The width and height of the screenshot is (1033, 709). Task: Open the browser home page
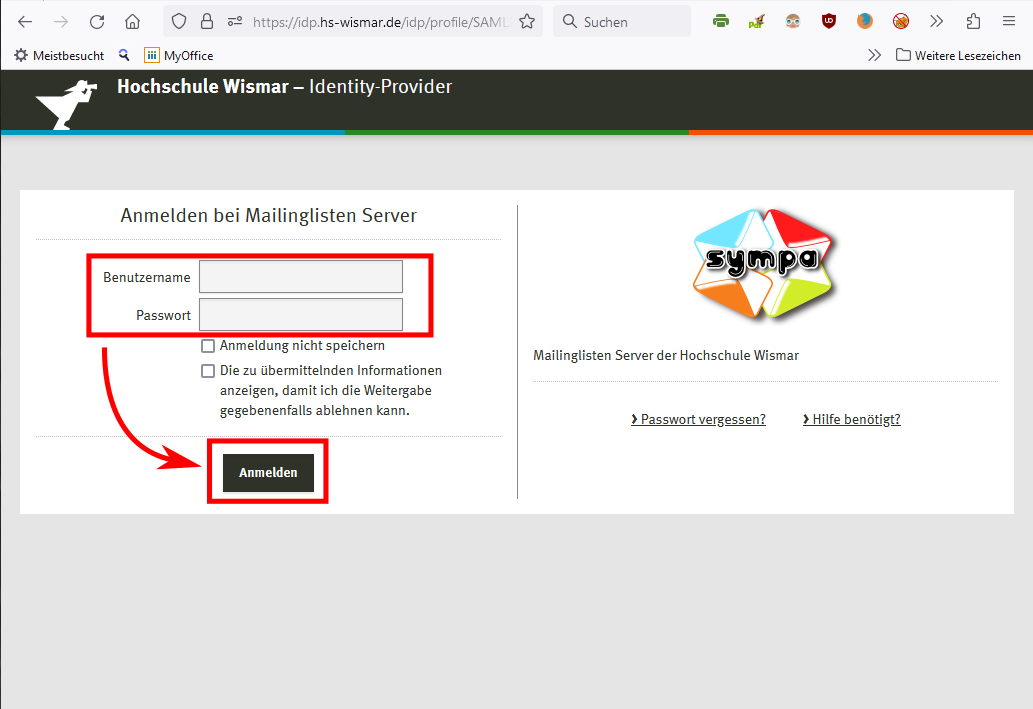click(132, 22)
